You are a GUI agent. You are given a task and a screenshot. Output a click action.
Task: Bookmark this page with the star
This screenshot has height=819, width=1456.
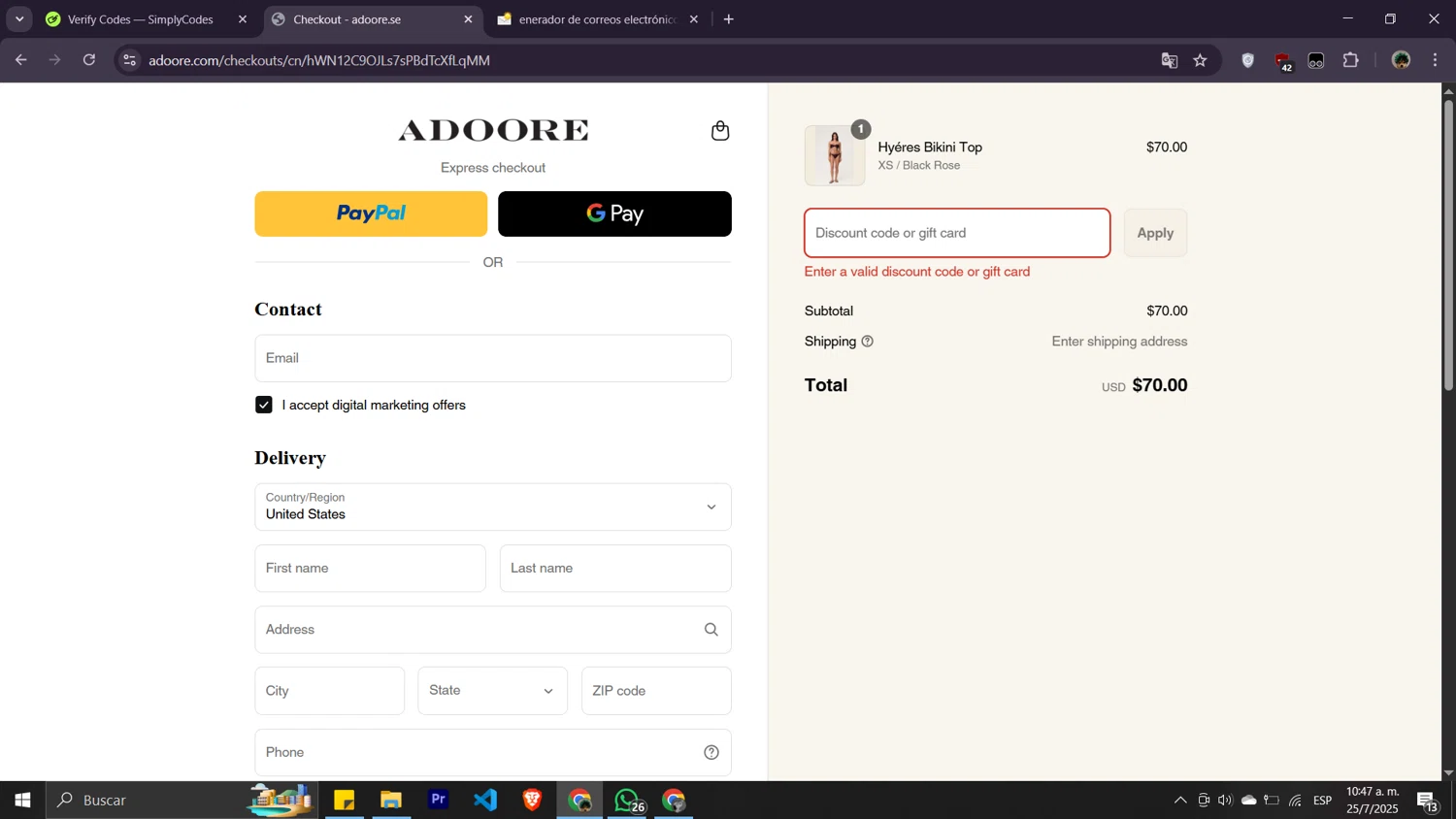point(1201,61)
